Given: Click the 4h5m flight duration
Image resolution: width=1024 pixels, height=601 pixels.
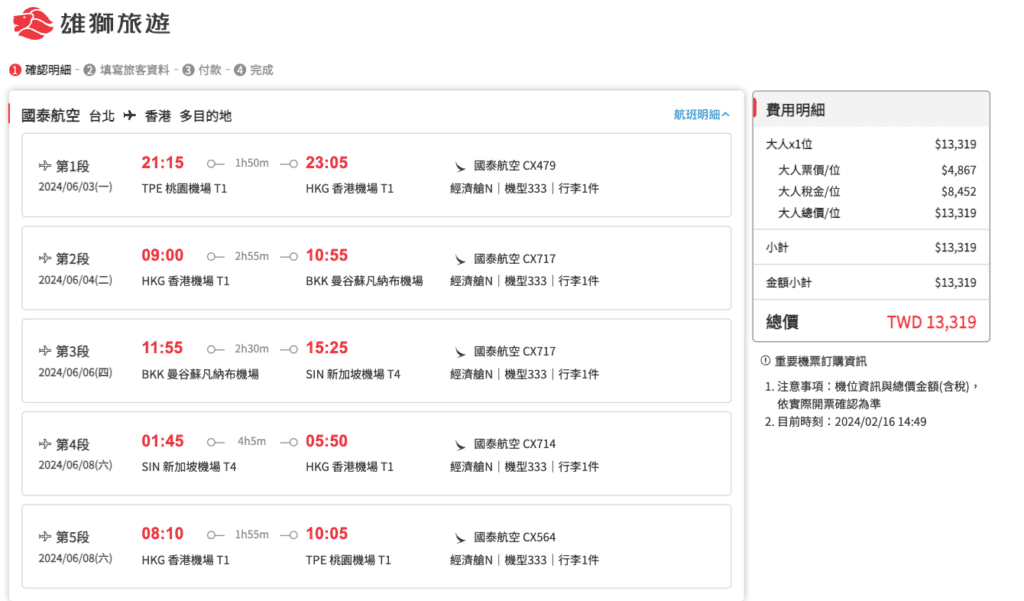Looking at the screenshot, I should (x=252, y=442).
